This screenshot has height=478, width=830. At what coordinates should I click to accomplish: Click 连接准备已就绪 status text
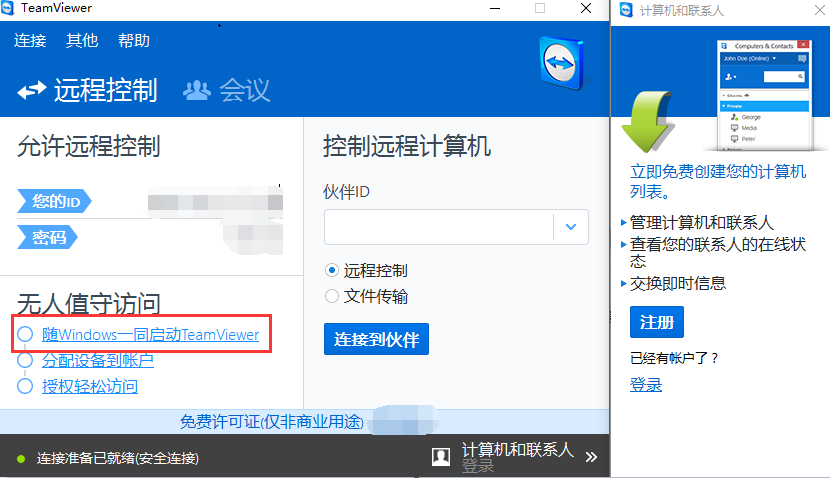tap(118, 458)
